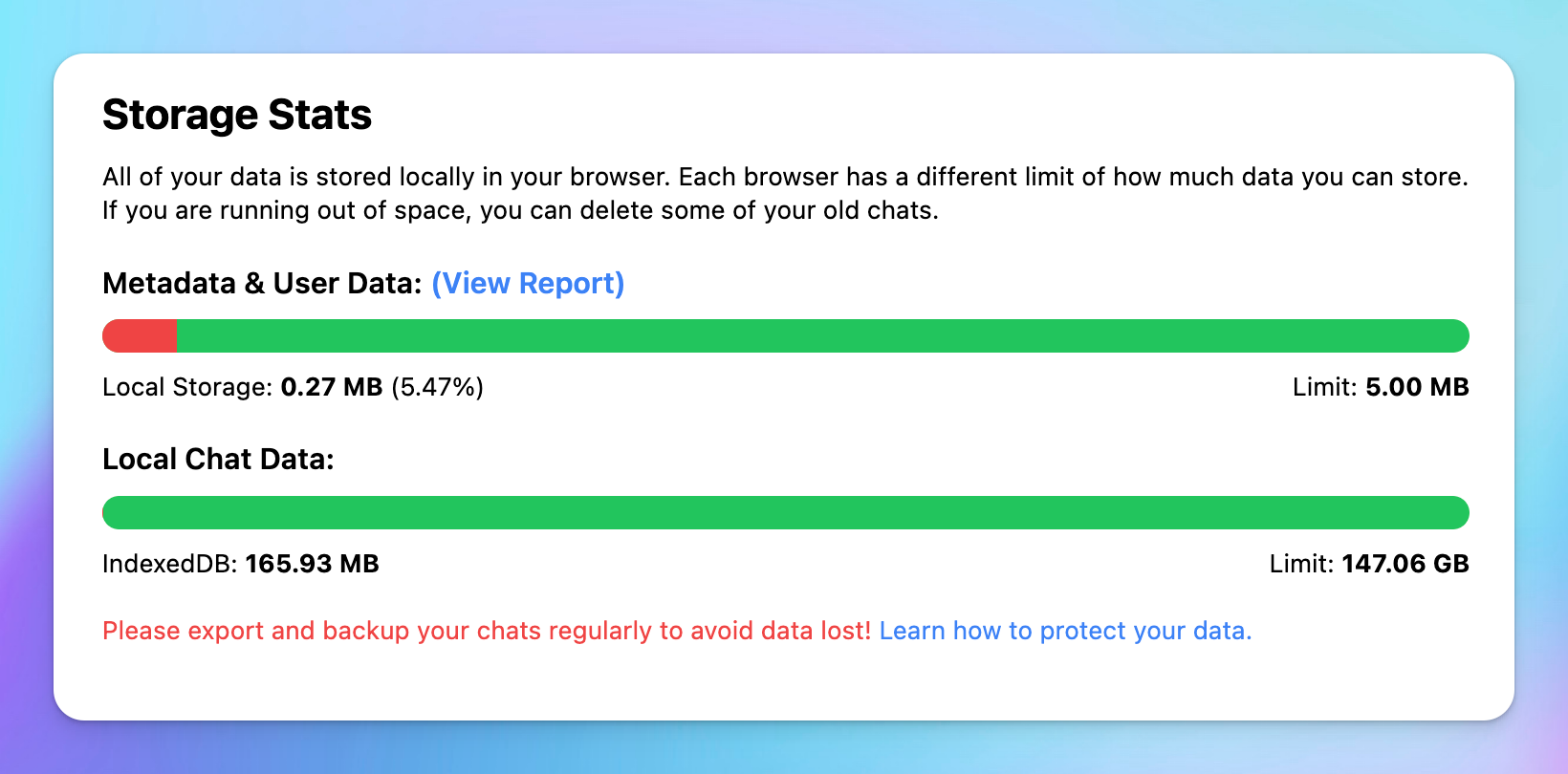Click the red used portion of storage bar

(x=140, y=336)
